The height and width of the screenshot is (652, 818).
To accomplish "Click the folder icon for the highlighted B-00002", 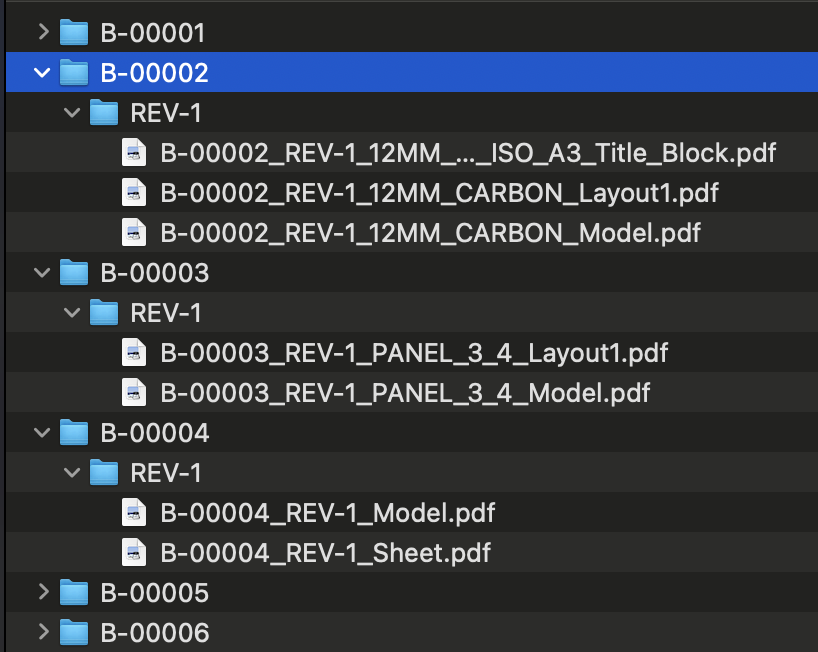I will 74,72.
